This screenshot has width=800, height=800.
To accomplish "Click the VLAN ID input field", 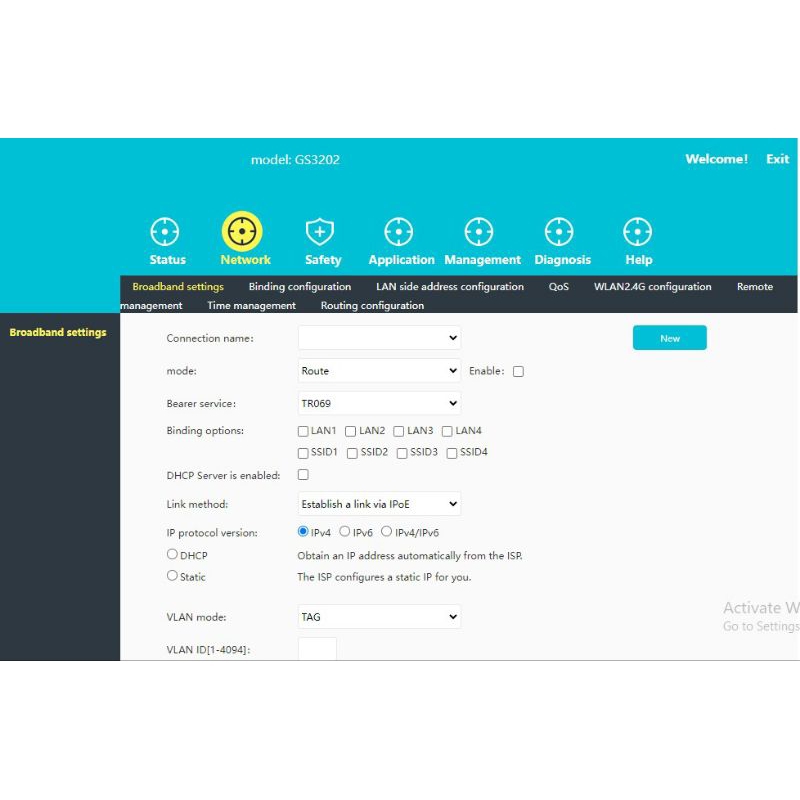I will (317, 649).
